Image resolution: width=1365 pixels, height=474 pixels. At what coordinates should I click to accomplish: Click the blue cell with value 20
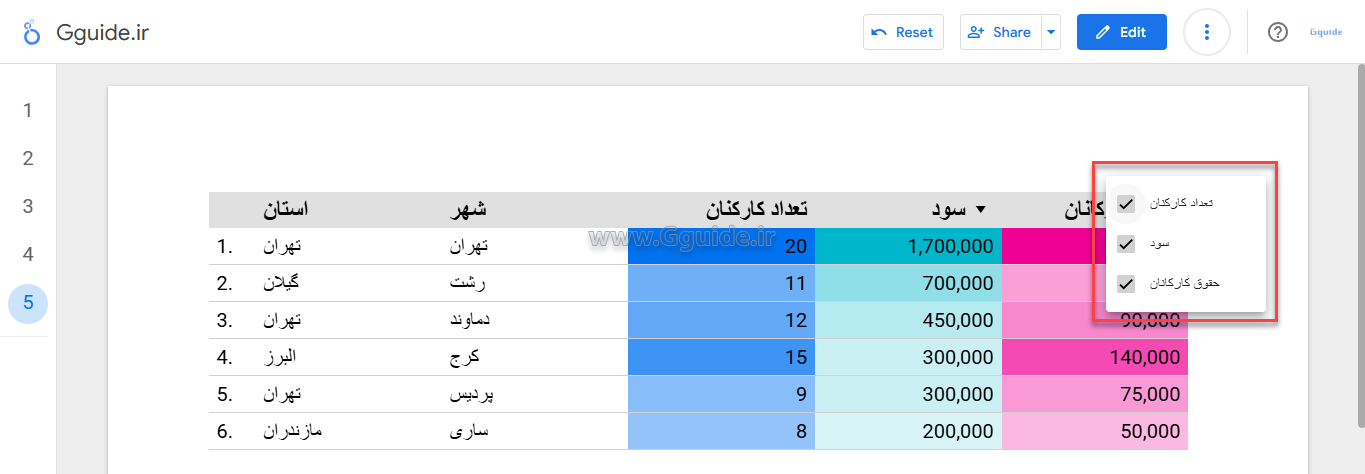click(x=721, y=247)
